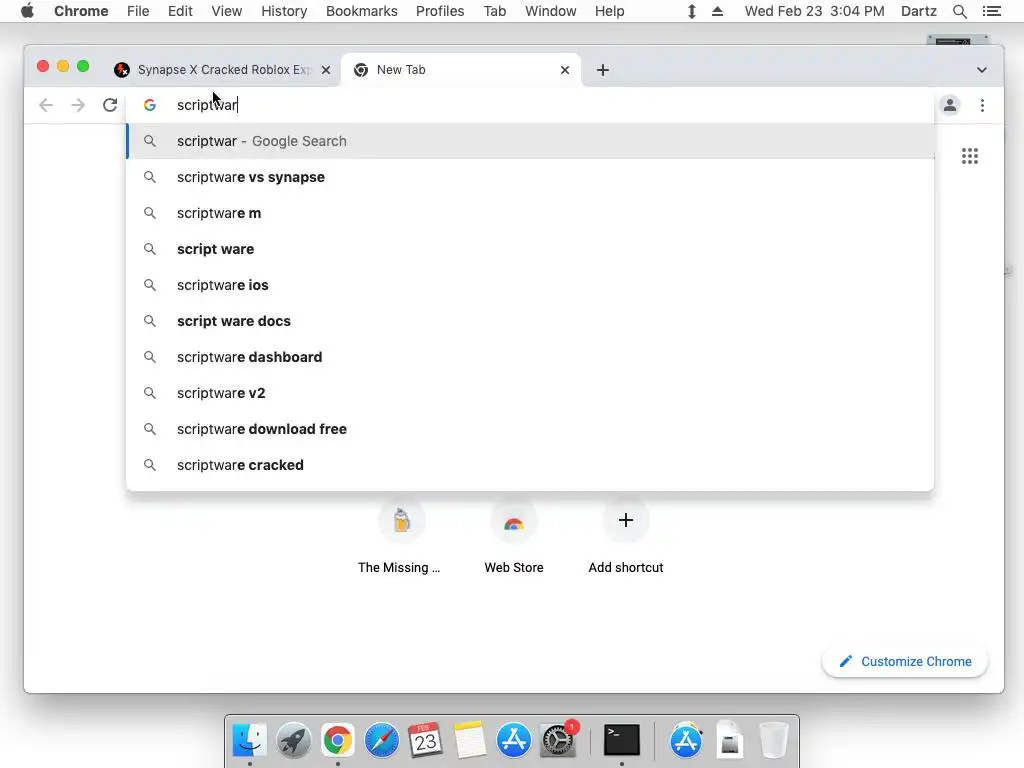Choose 'scriptwar - Google Search' suggestion
The width and height of the screenshot is (1024, 768).
tap(530, 141)
